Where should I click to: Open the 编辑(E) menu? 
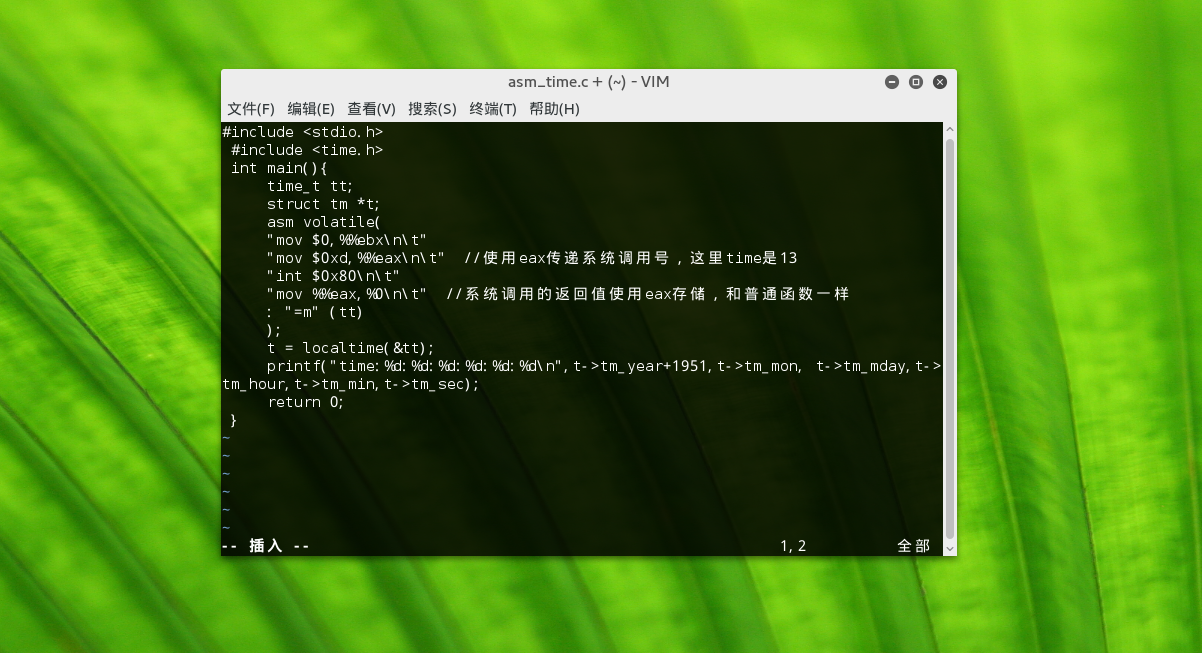[311, 109]
